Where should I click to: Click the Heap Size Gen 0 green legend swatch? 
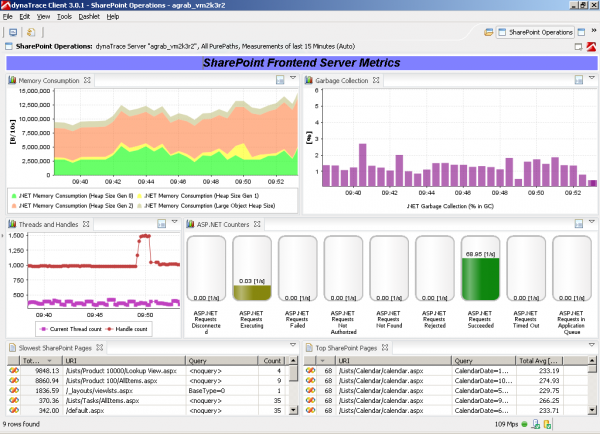point(14,196)
